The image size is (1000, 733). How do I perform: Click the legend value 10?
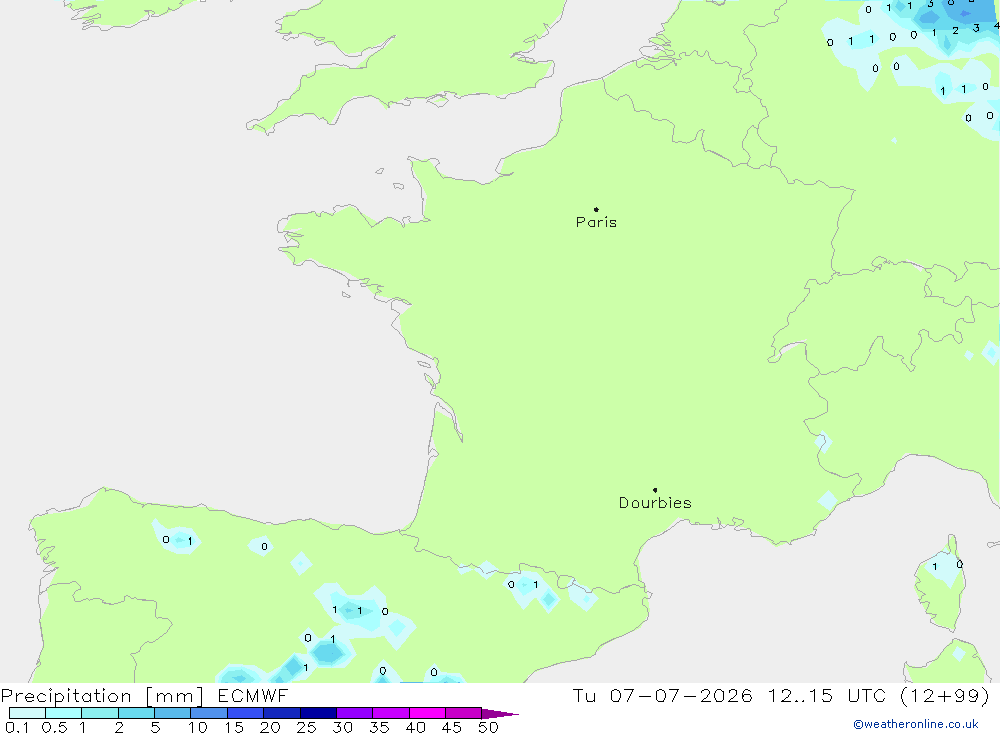(x=198, y=727)
